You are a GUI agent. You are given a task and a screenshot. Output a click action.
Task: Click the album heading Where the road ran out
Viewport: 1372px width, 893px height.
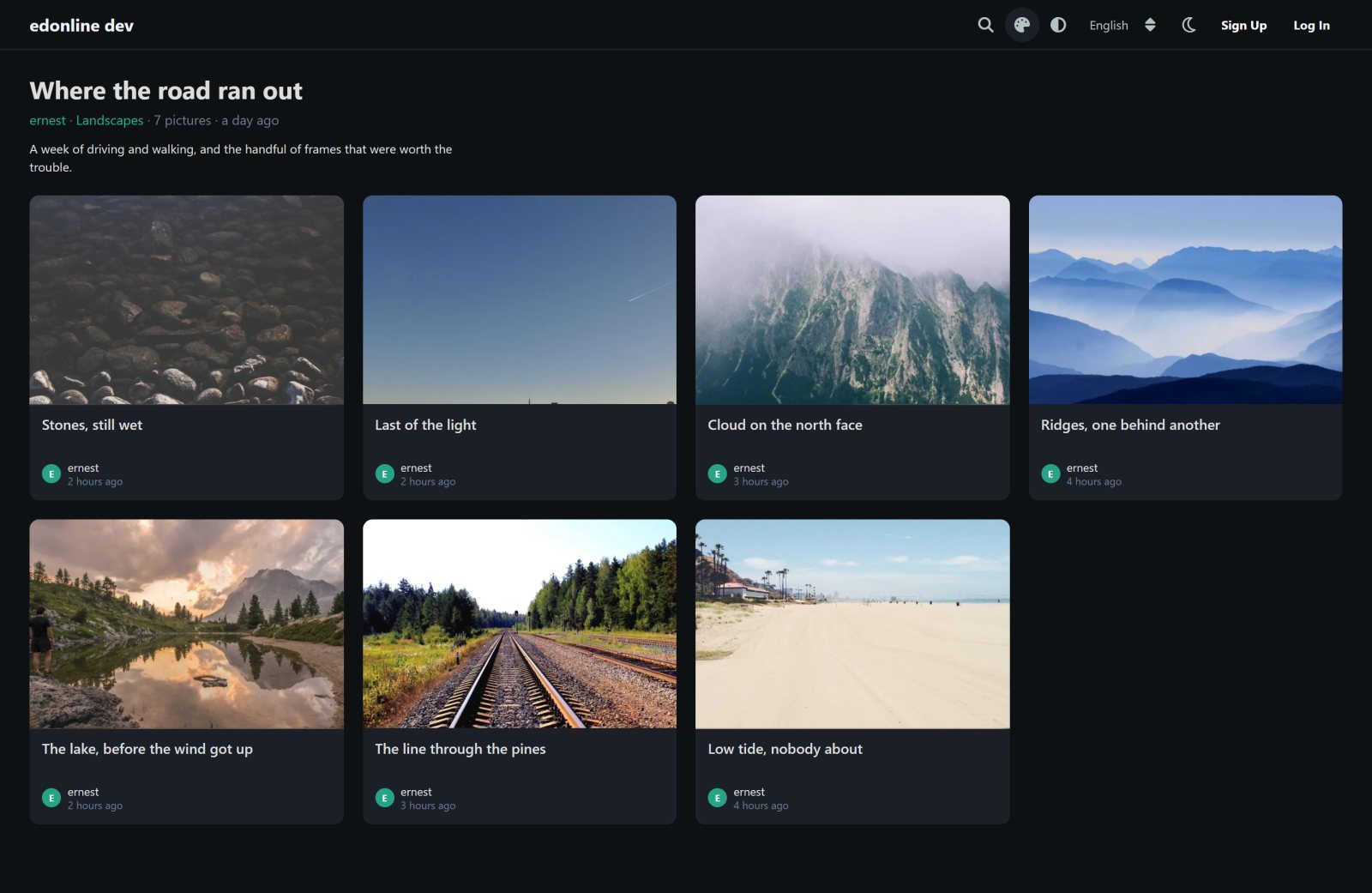coord(166,91)
